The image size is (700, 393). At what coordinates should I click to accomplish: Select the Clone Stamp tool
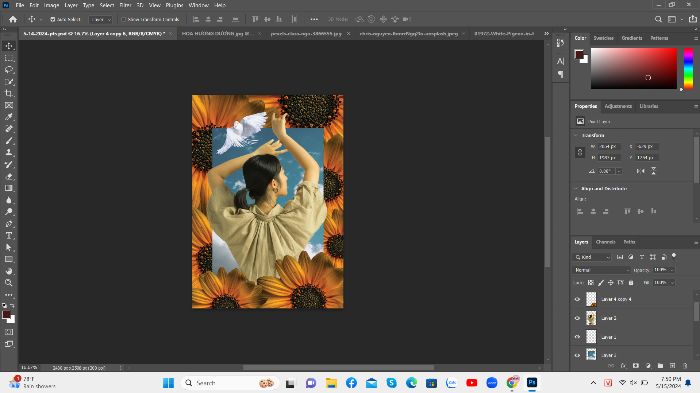pyautogui.click(x=9, y=153)
